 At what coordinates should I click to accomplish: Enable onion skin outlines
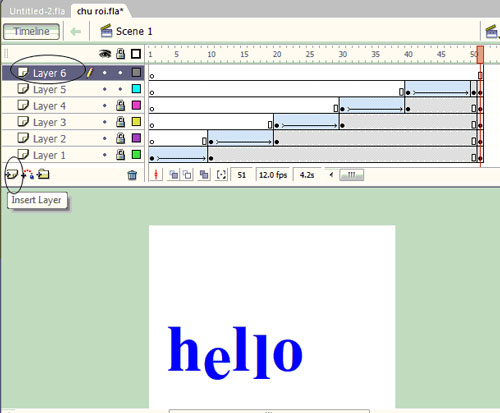[x=187, y=175]
